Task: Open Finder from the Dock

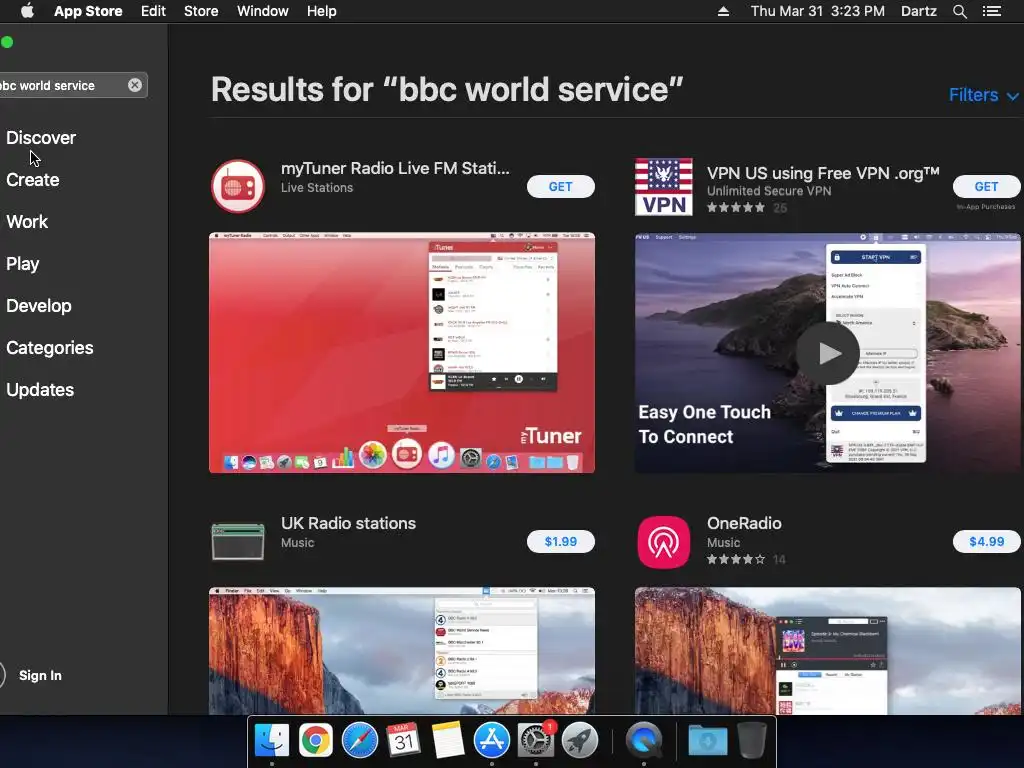Action: point(271,741)
